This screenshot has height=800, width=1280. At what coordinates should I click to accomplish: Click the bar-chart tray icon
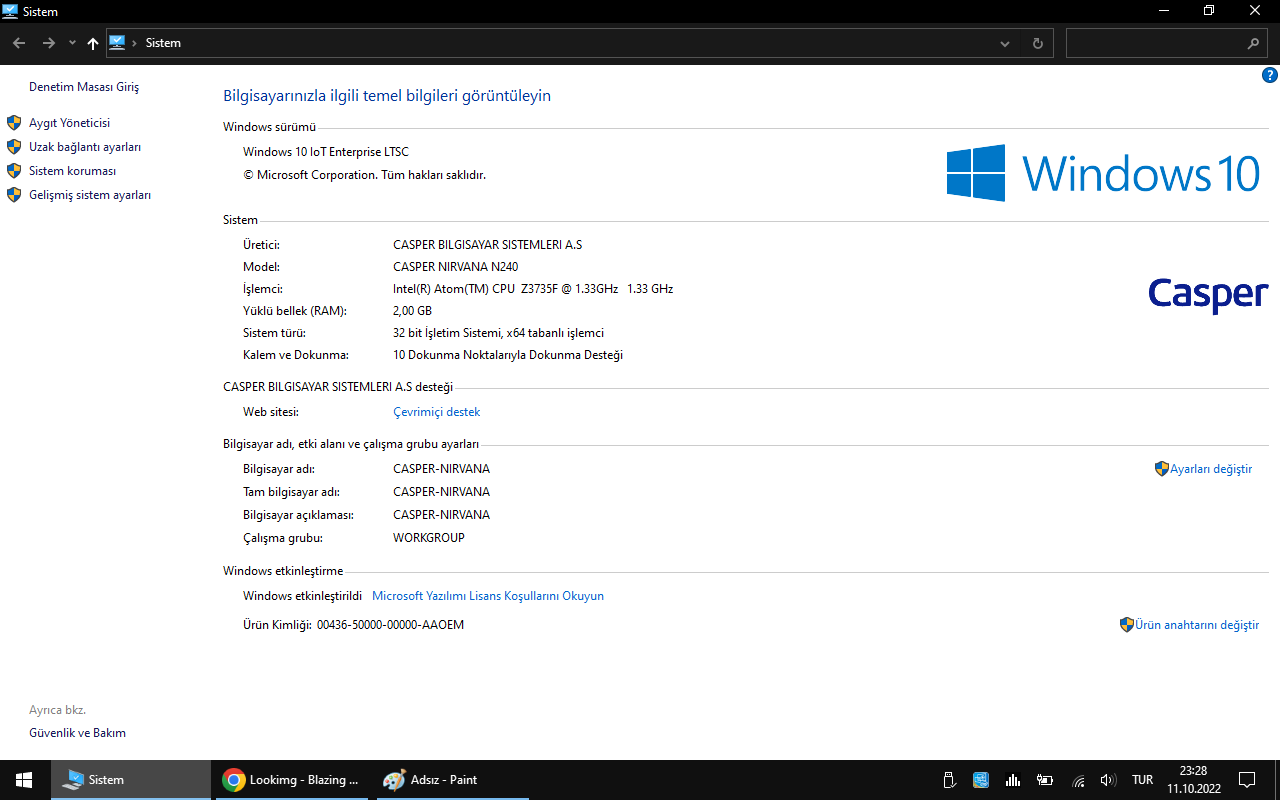pyautogui.click(x=1013, y=780)
